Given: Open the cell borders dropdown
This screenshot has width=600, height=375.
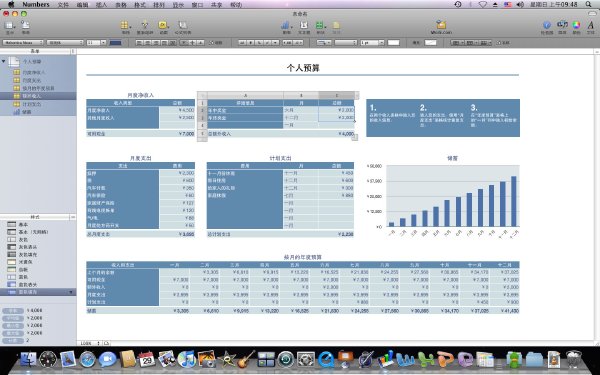Looking at the screenshot, I should pyautogui.click(x=324, y=43).
